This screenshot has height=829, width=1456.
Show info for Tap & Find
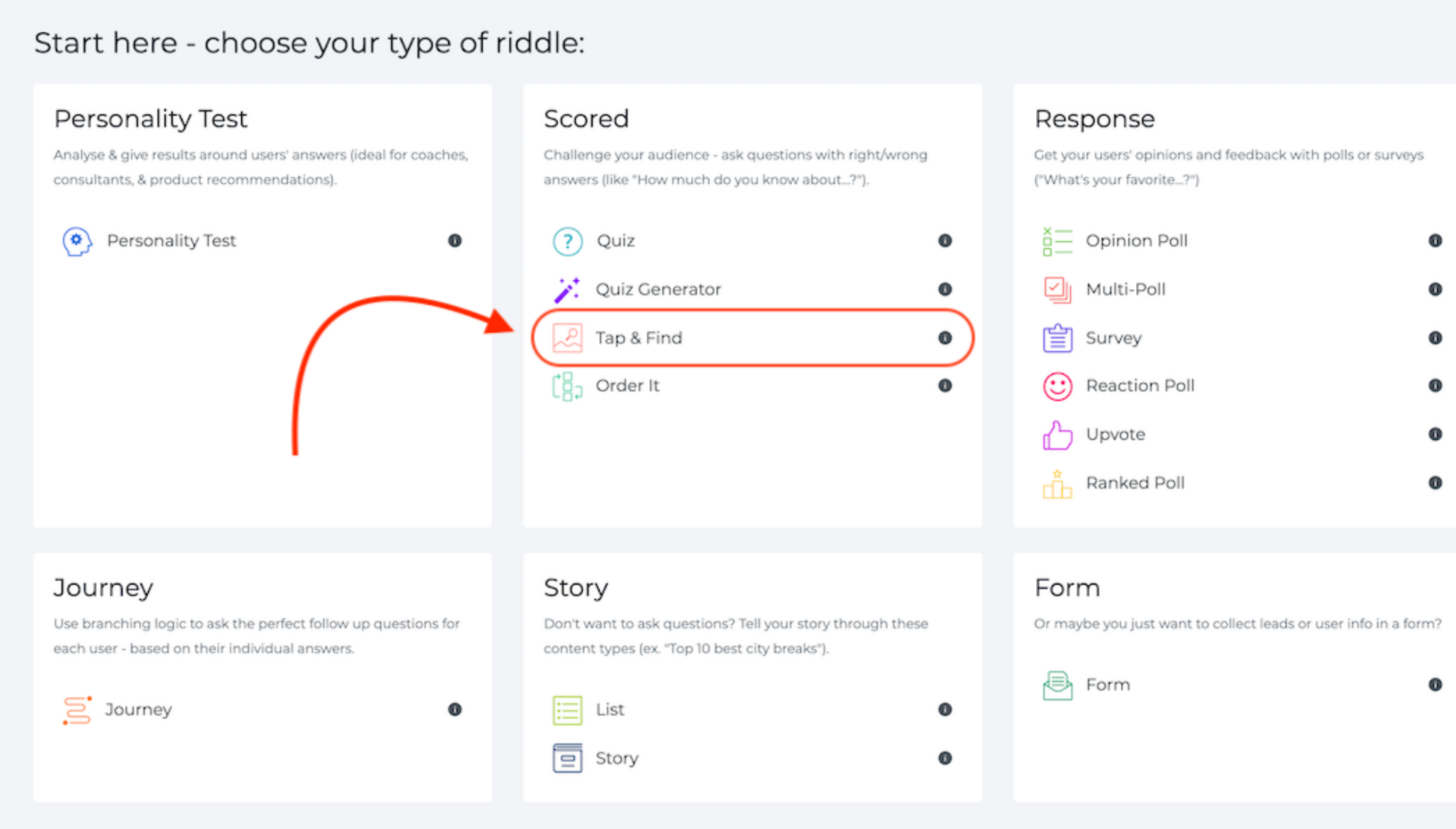[x=945, y=338]
